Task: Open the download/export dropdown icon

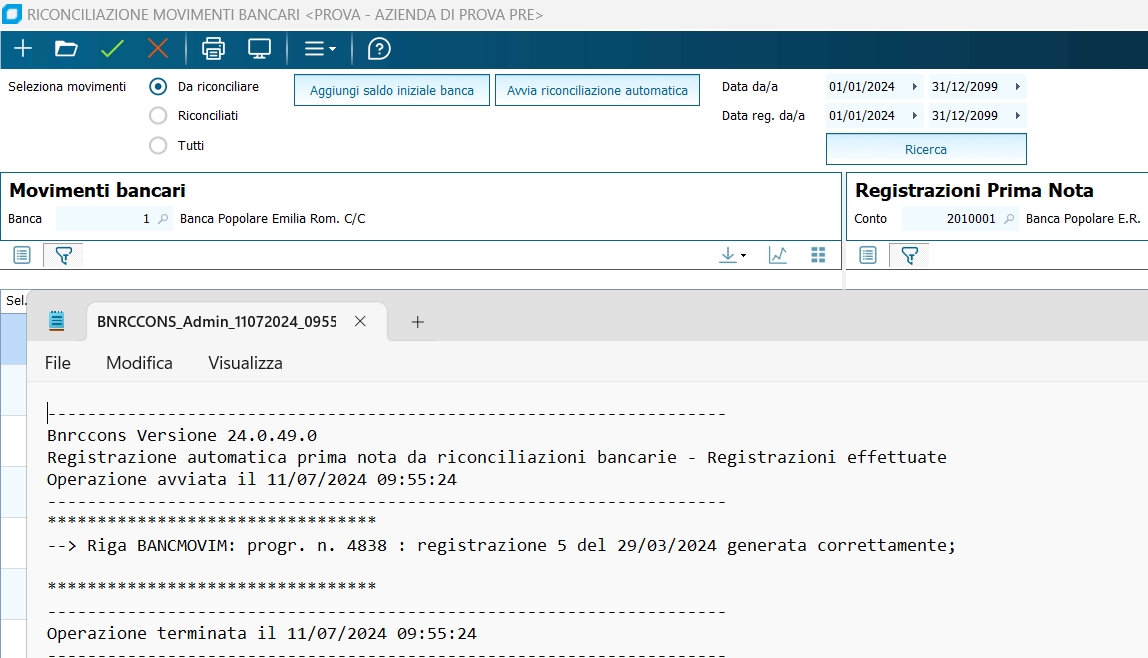Action: (x=732, y=255)
